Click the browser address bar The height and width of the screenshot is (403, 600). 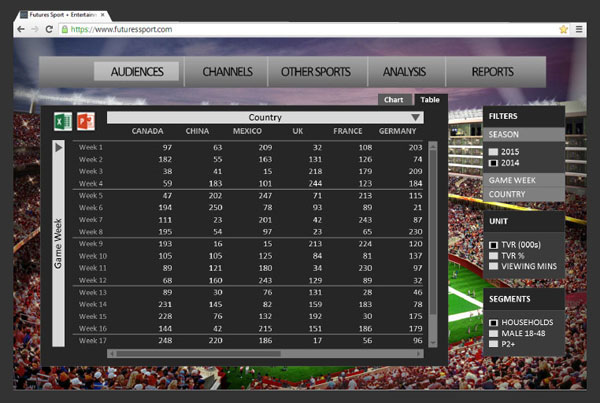pyautogui.click(x=300, y=30)
